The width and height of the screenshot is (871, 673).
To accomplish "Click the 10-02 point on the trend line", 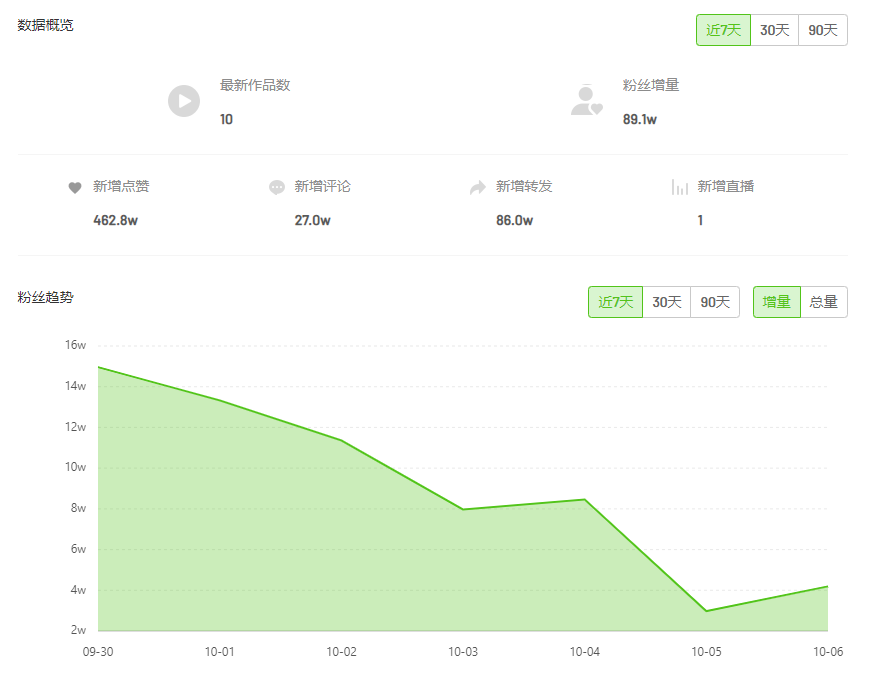I will pyautogui.click(x=341, y=440).
